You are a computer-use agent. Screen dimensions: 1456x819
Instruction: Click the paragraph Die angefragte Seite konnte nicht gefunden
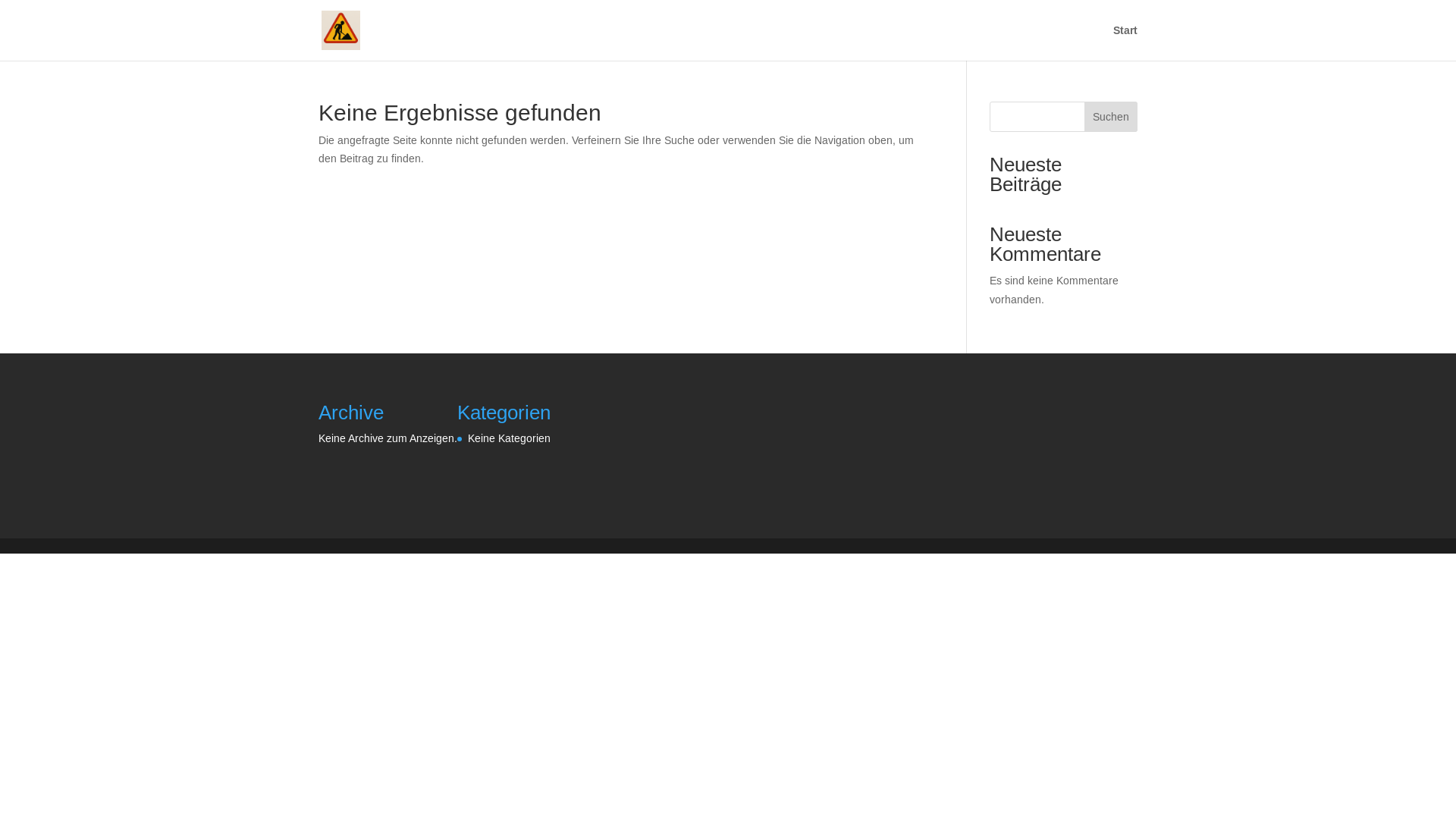616,149
